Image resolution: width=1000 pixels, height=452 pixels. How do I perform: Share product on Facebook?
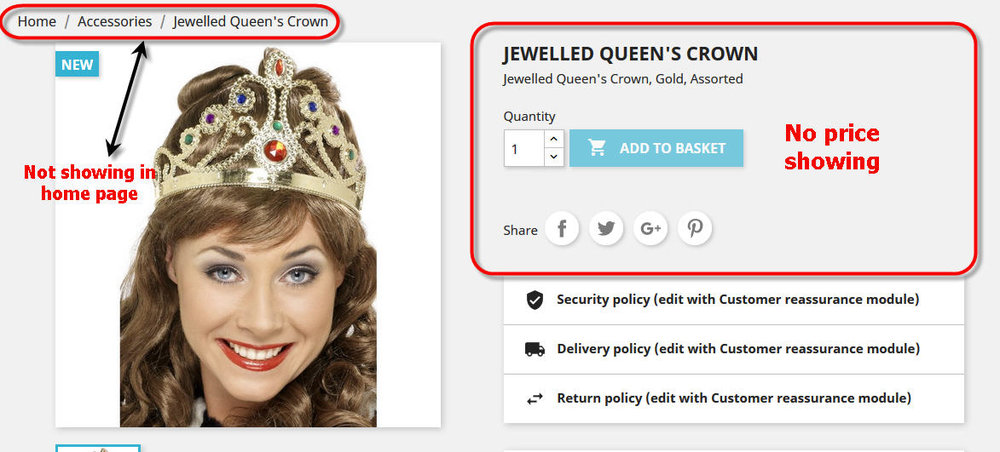coord(562,228)
